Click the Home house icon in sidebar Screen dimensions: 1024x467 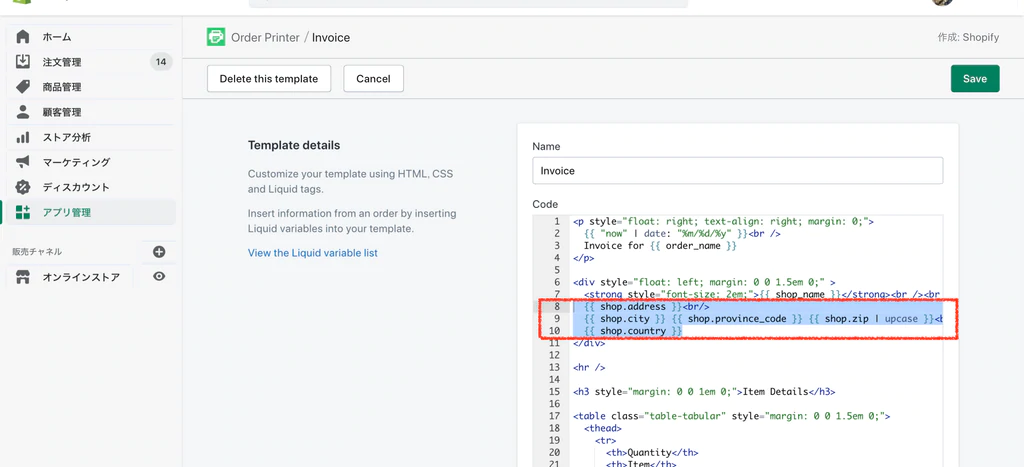point(23,37)
